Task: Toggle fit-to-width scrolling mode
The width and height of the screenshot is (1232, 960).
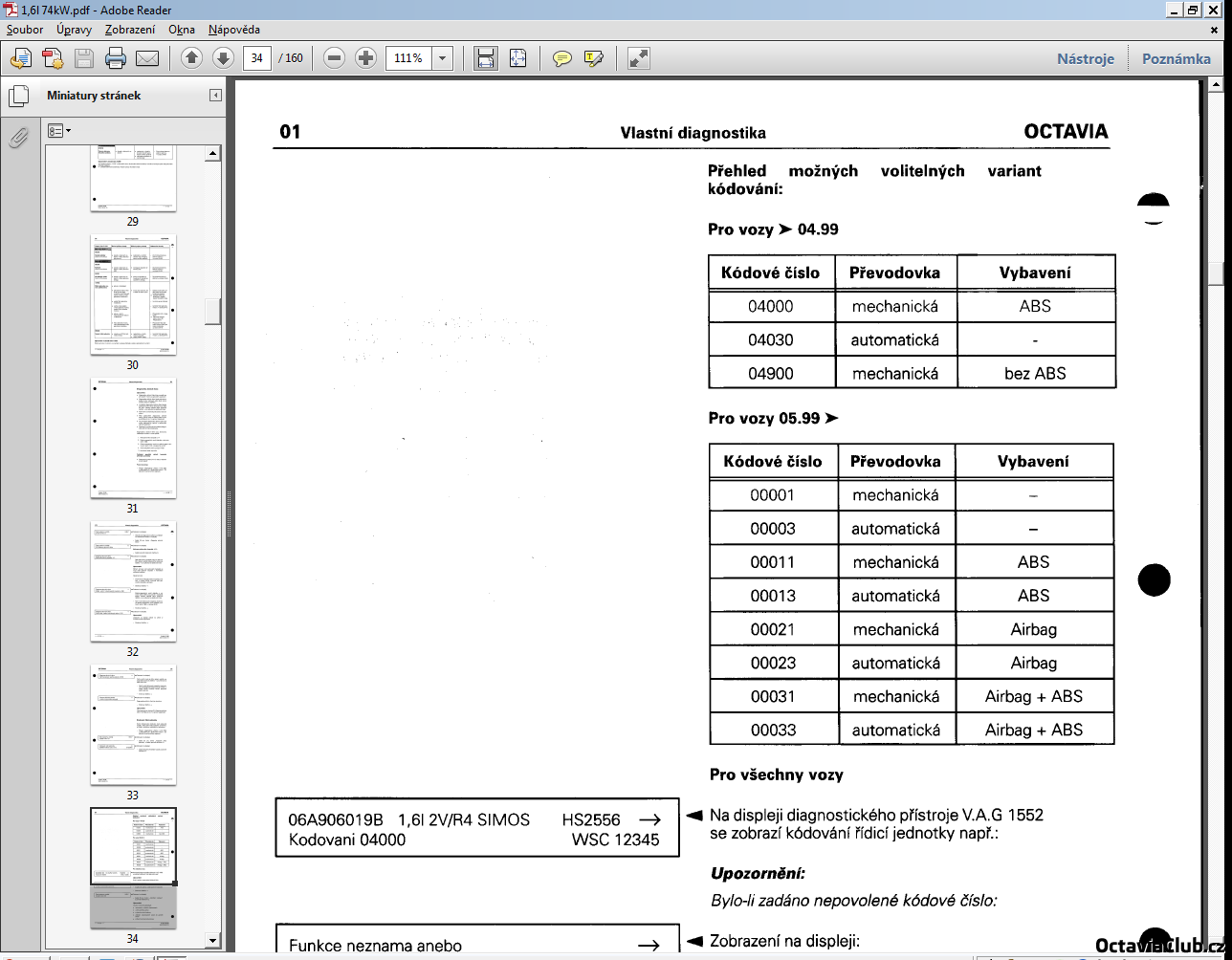Action: coord(486,58)
